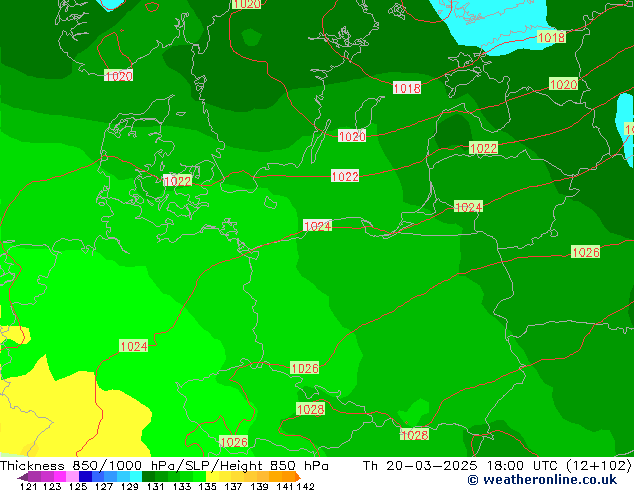Select the forecast date 'Th 20-03-2025 18:00 UTC (12+102)'

pos(497,466)
